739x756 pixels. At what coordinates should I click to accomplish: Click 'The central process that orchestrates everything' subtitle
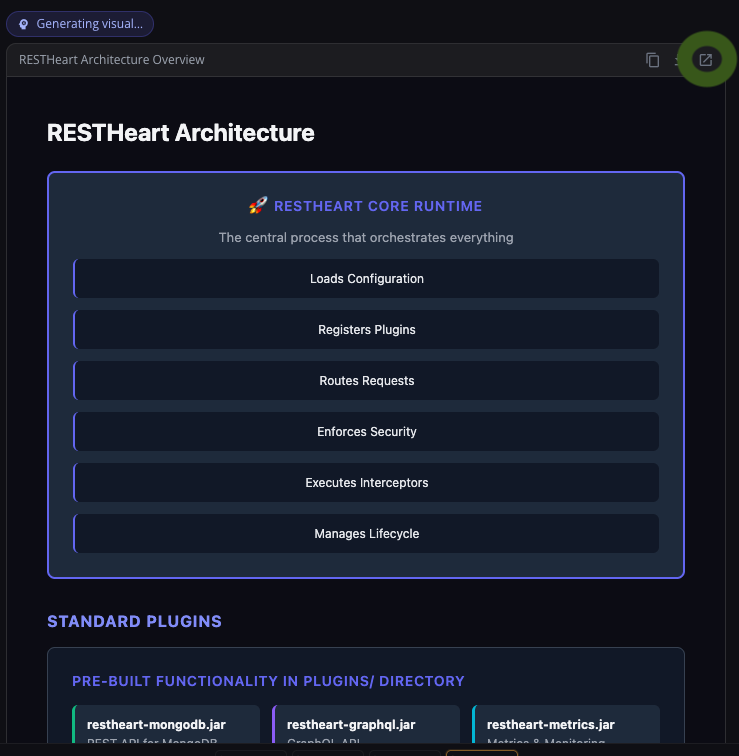click(x=366, y=238)
